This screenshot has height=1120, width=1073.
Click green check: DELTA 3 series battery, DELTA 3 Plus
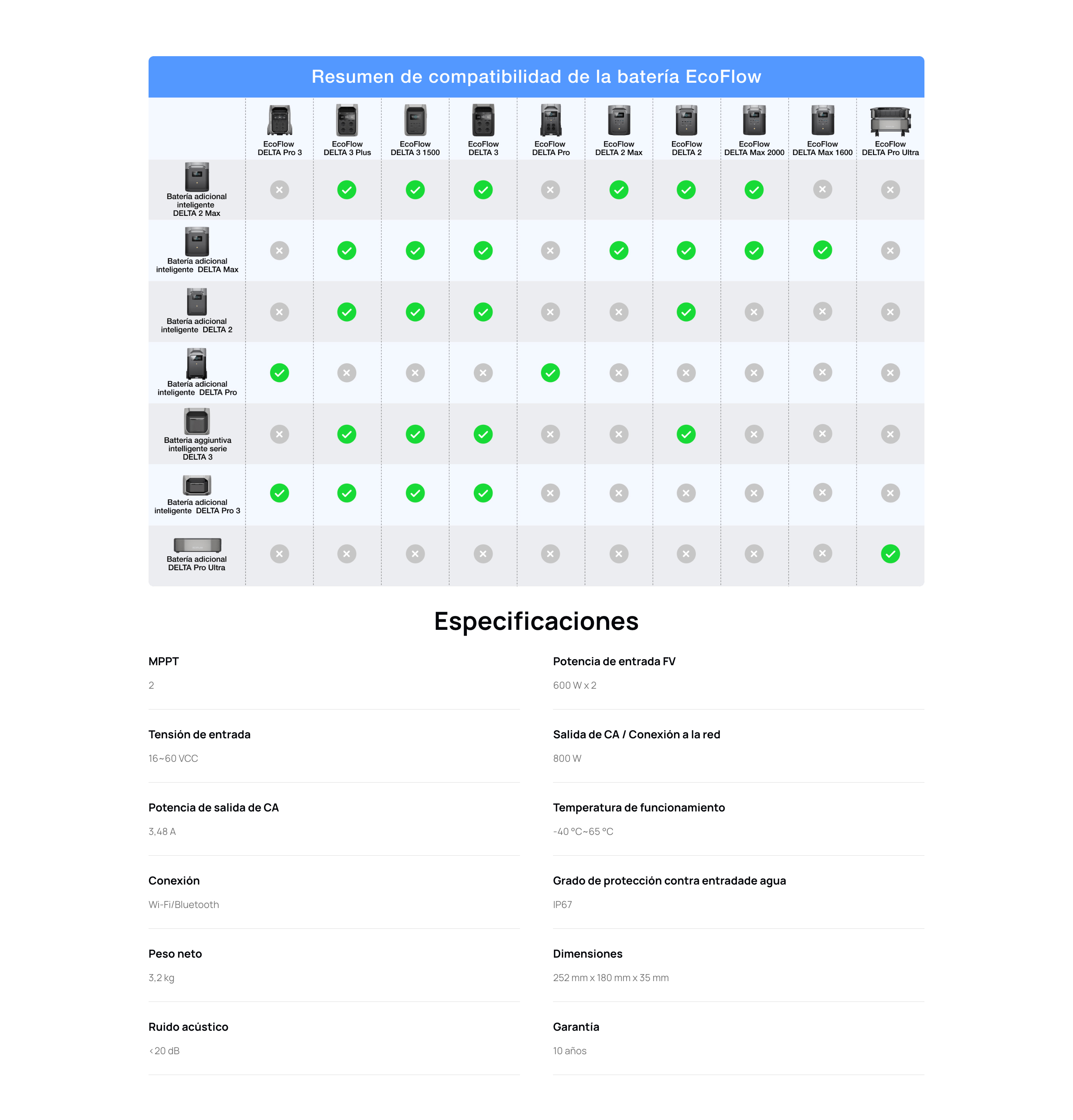[x=346, y=434]
